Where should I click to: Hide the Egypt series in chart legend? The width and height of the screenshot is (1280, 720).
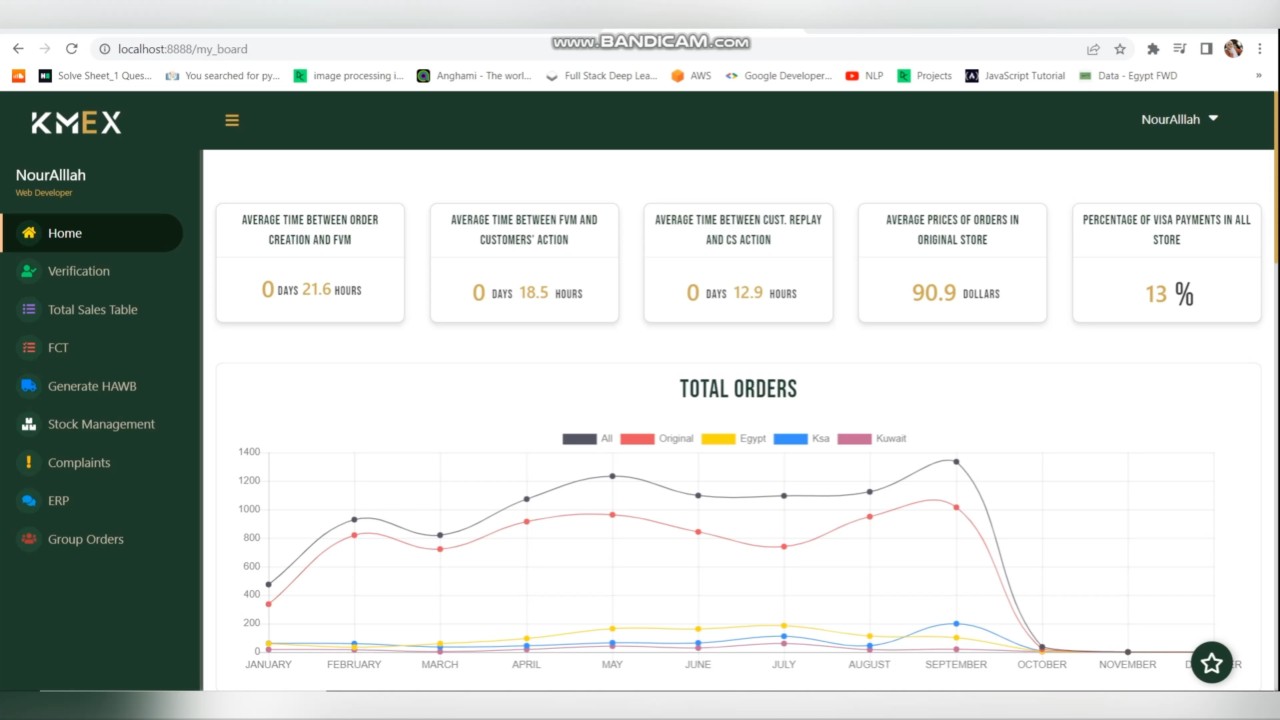tap(734, 439)
